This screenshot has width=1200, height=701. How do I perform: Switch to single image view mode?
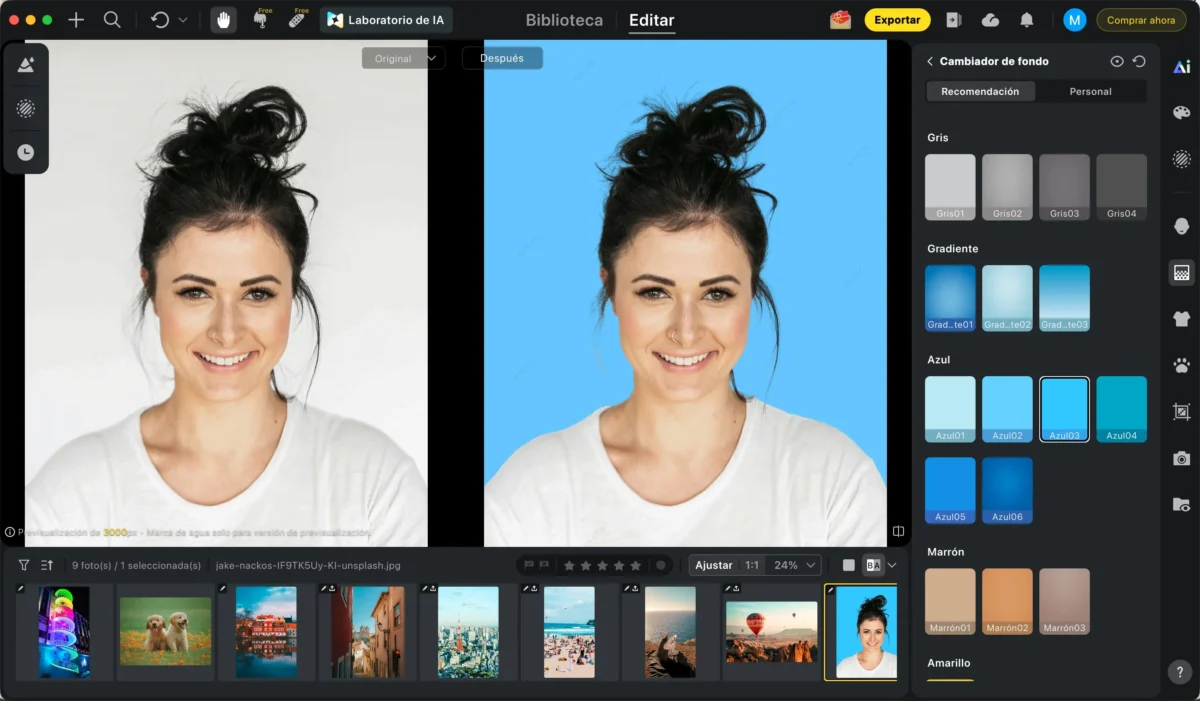pyautogui.click(x=849, y=565)
